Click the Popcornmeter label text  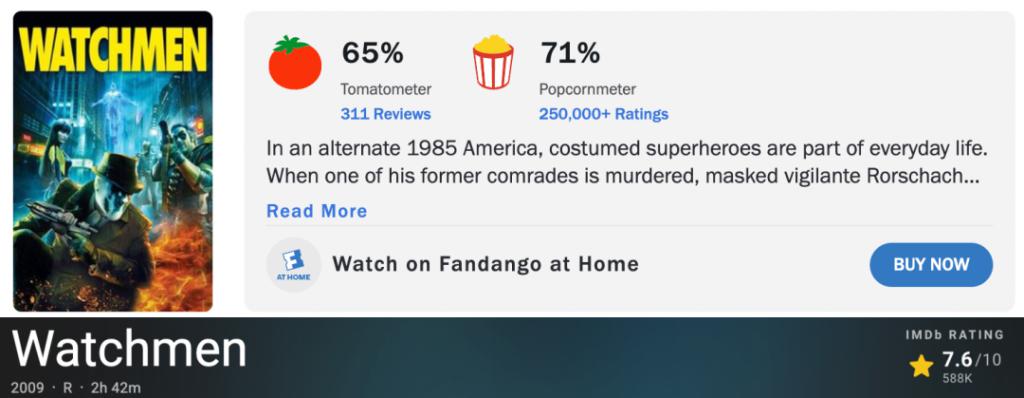[587, 89]
